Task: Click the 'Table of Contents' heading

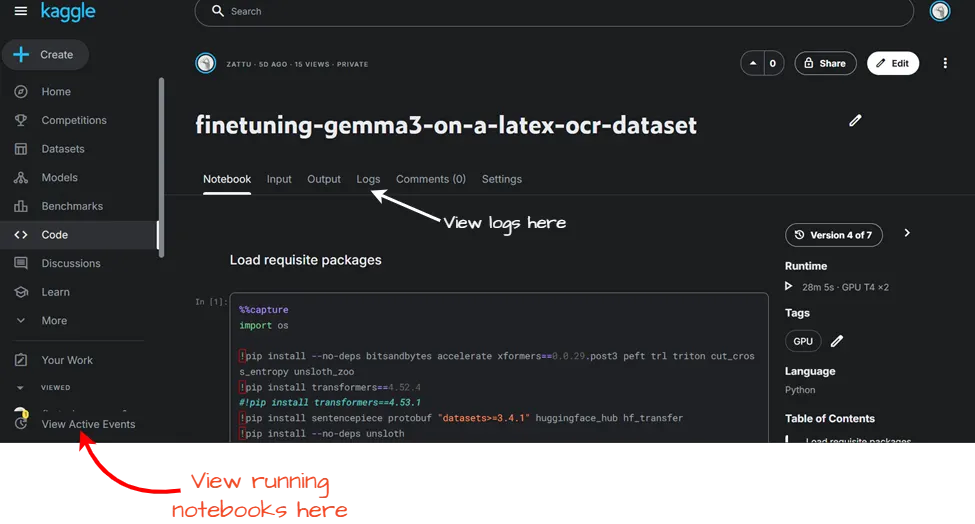Action: pyautogui.click(x=829, y=418)
